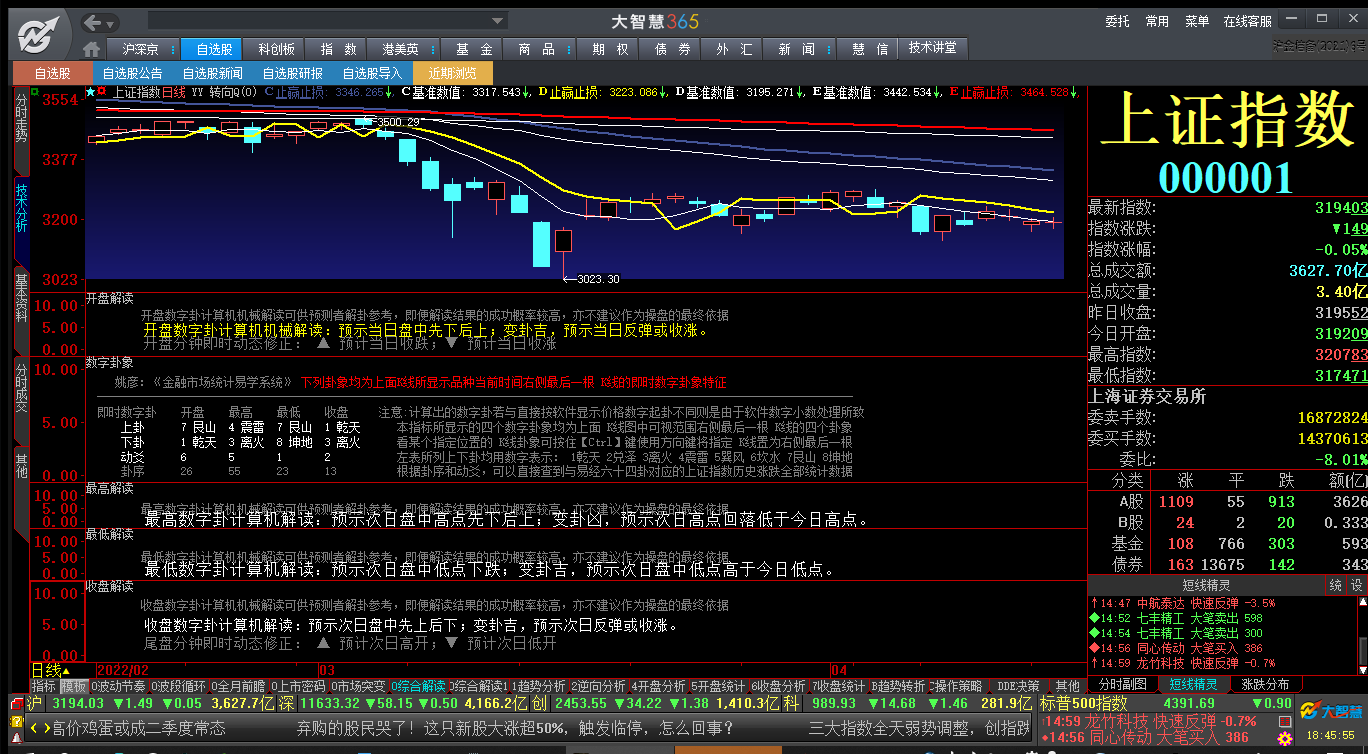The width and height of the screenshot is (1368, 754).
Task: Click the 短线精灵 list scroll down arrow
Action: [1361, 668]
